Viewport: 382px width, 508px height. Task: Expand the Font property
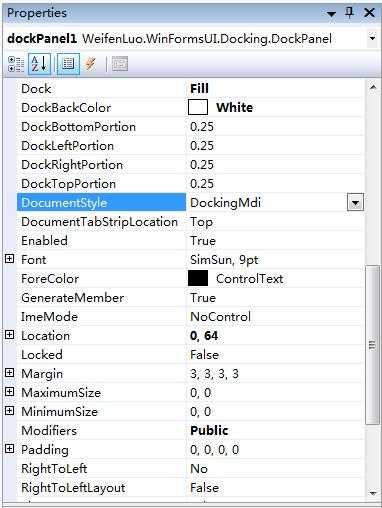pos(10,259)
